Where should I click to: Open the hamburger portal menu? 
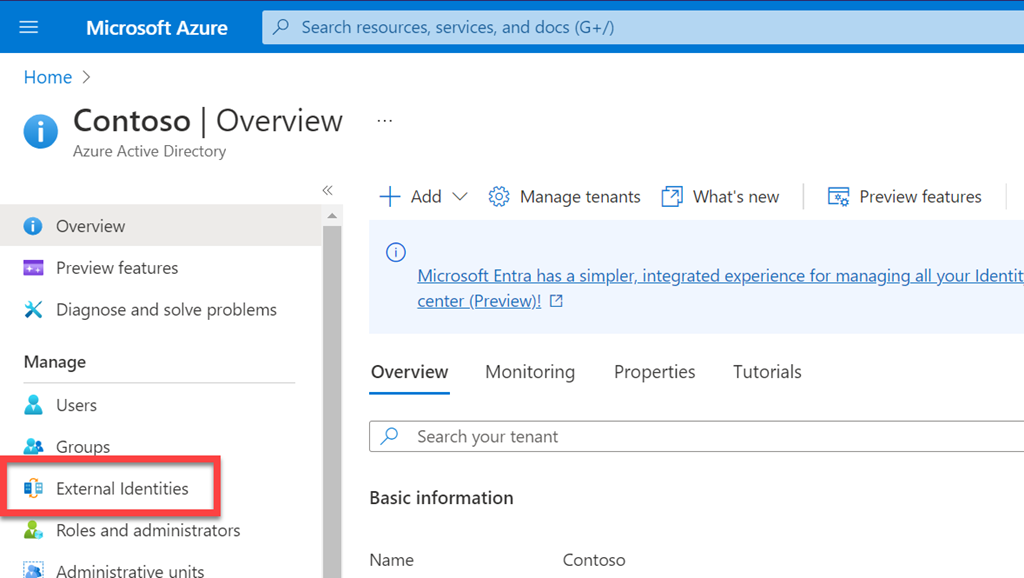[29, 27]
